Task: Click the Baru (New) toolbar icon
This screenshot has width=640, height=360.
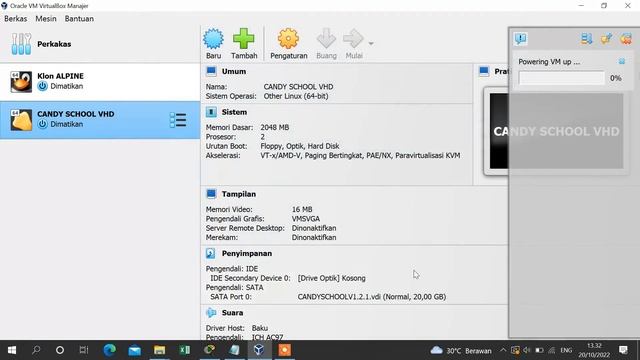Action: [213, 39]
